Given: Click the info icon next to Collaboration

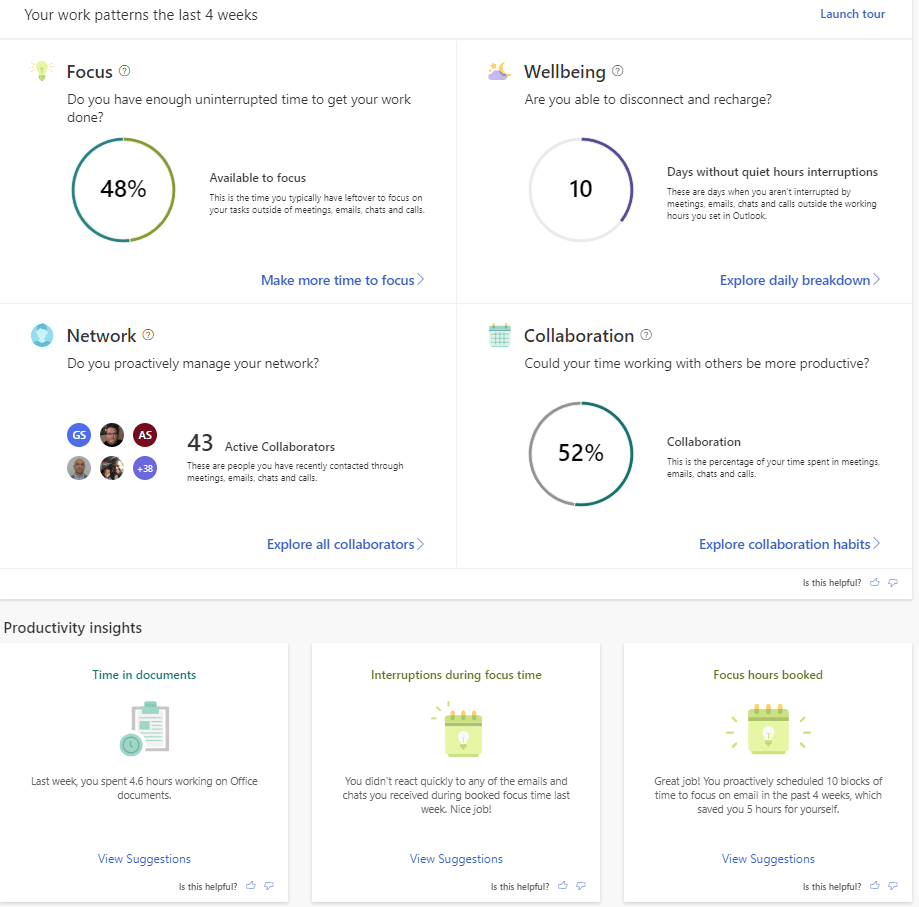Looking at the screenshot, I should pos(646,335).
